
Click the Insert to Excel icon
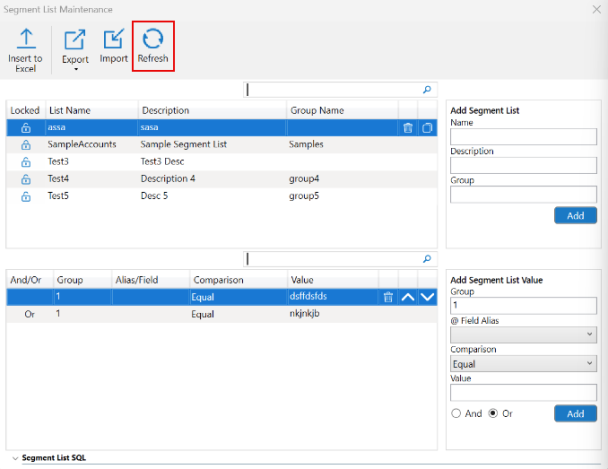click(x=25, y=40)
